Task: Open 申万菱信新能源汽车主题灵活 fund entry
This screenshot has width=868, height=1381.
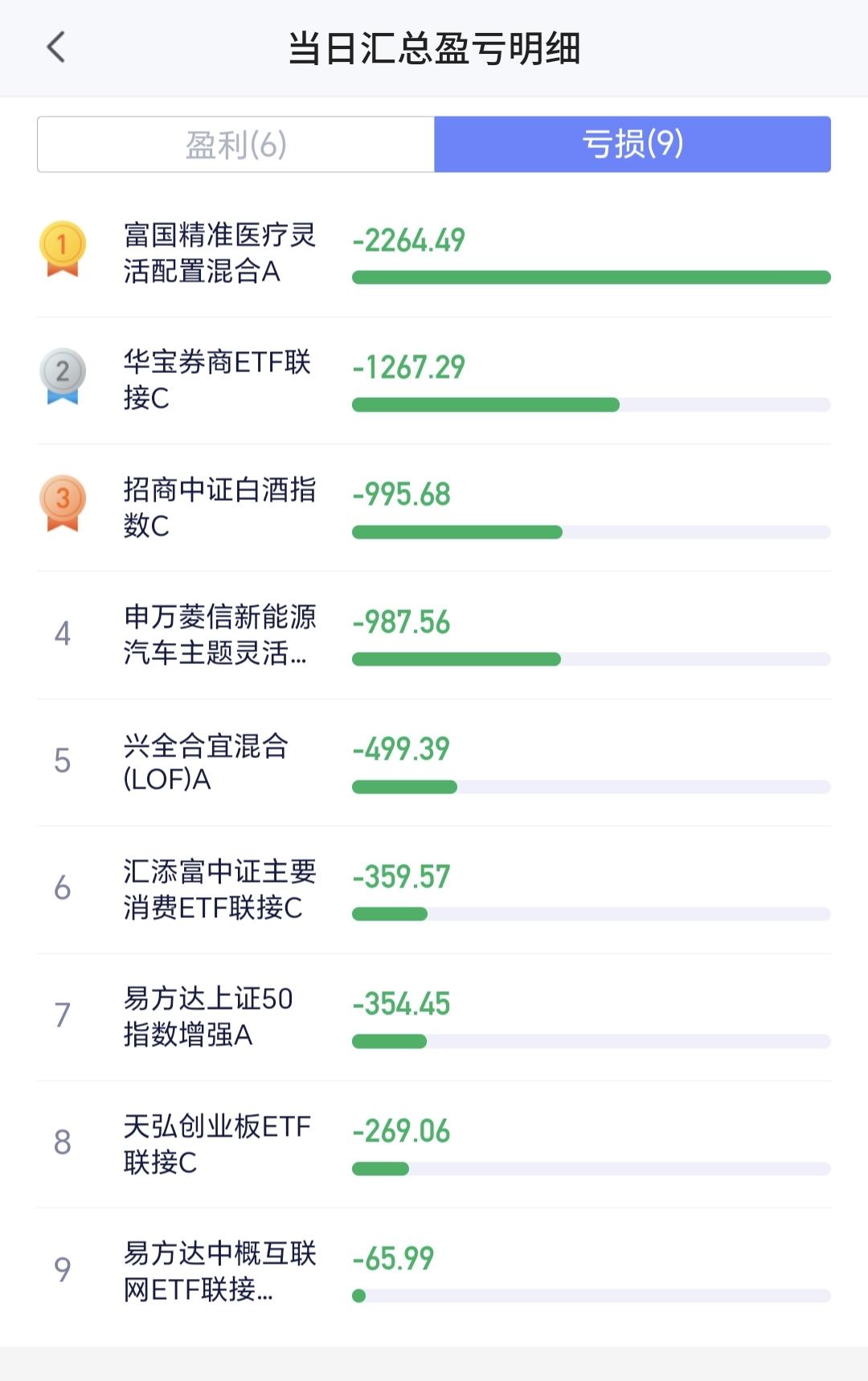Action: pos(219,634)
